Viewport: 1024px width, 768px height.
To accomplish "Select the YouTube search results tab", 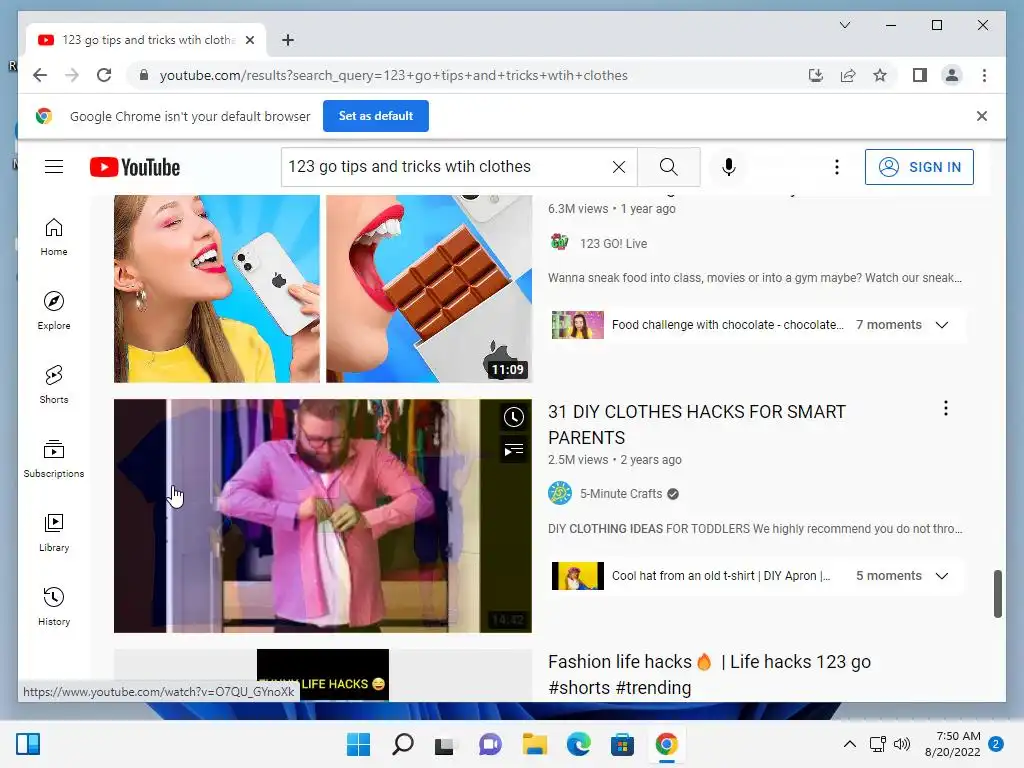I will tap(146, 40).
